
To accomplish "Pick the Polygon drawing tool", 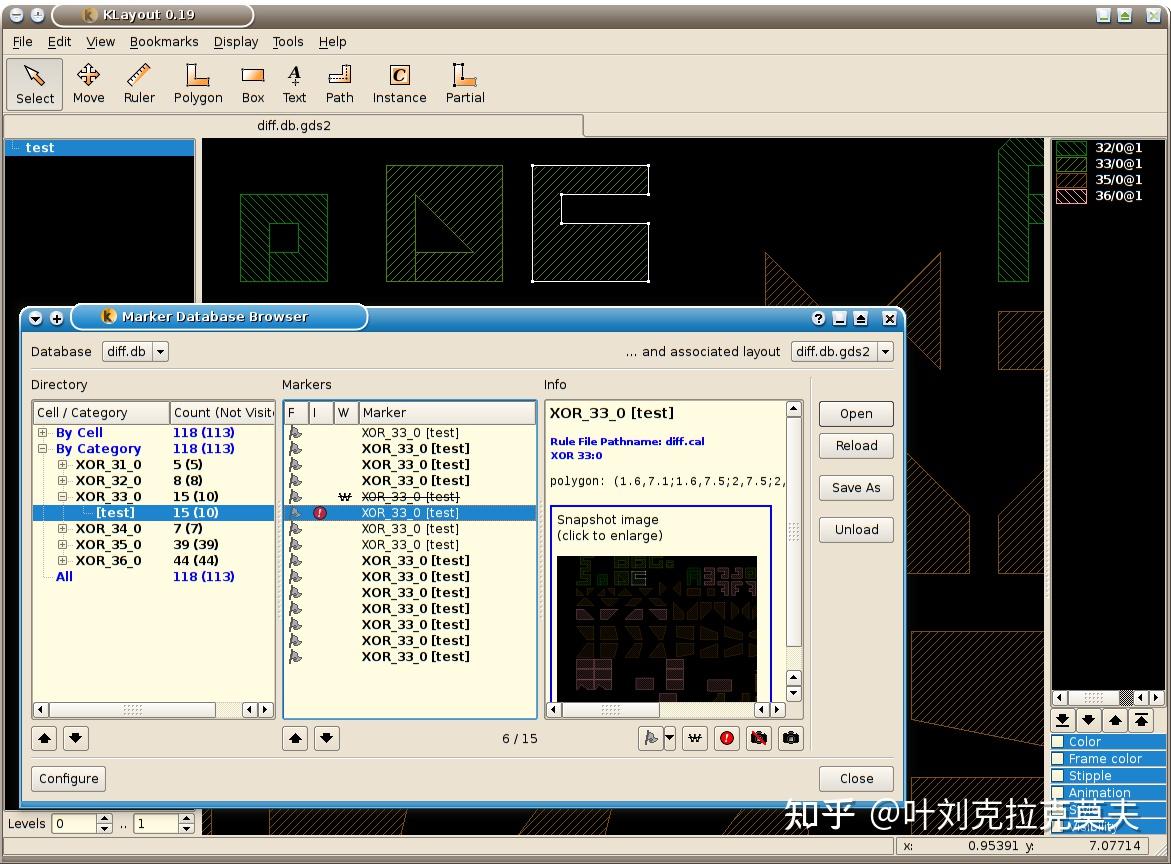I will tap(197, 84).
